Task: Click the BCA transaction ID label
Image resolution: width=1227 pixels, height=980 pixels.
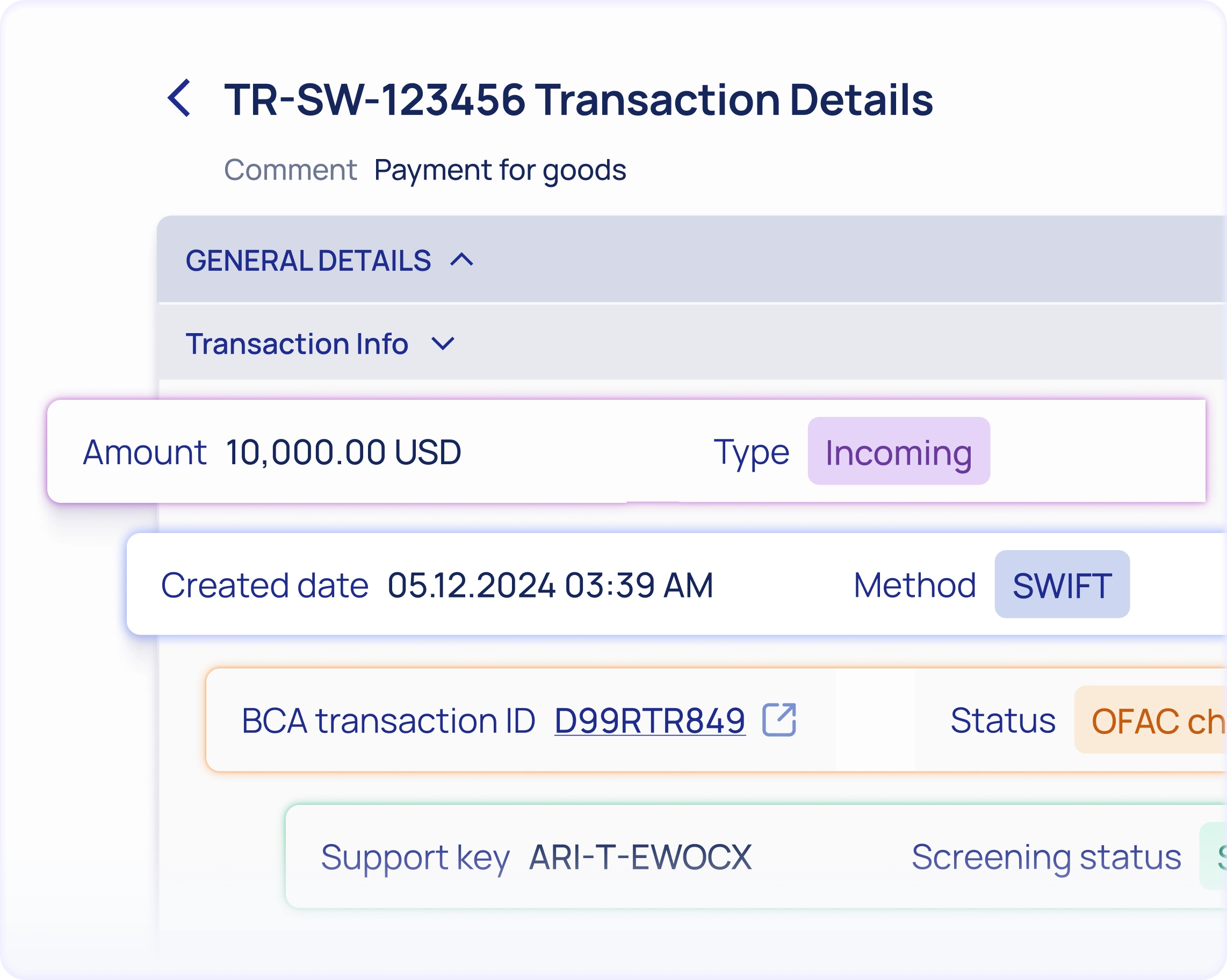Action: (388, 720)
